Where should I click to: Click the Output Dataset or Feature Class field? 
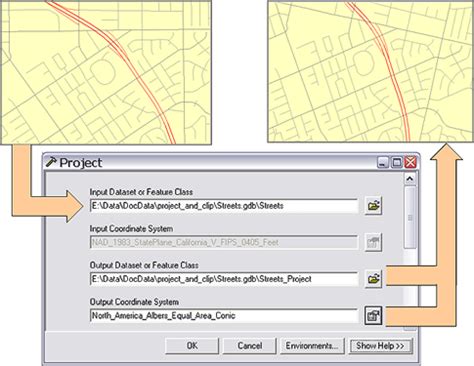[224, 279]
